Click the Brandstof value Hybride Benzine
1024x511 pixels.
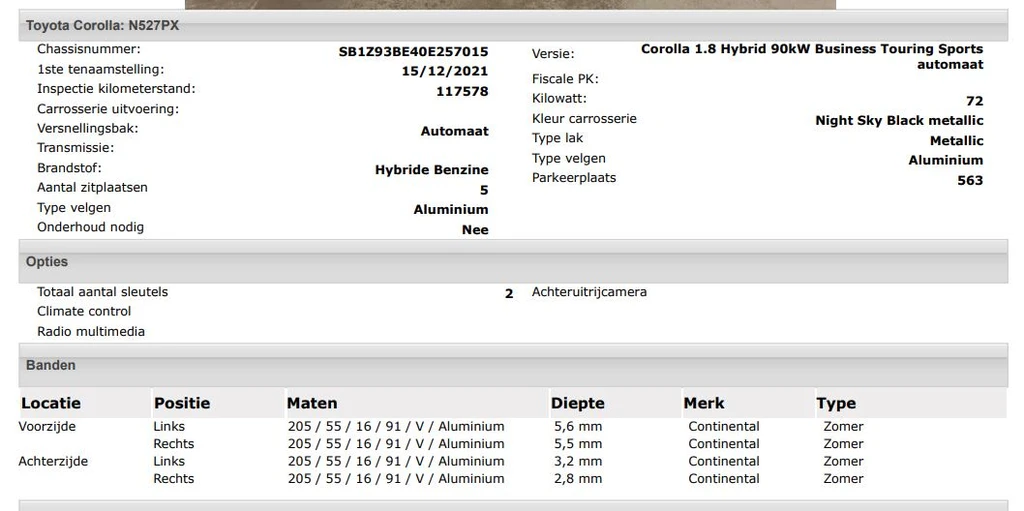point(432,170)
